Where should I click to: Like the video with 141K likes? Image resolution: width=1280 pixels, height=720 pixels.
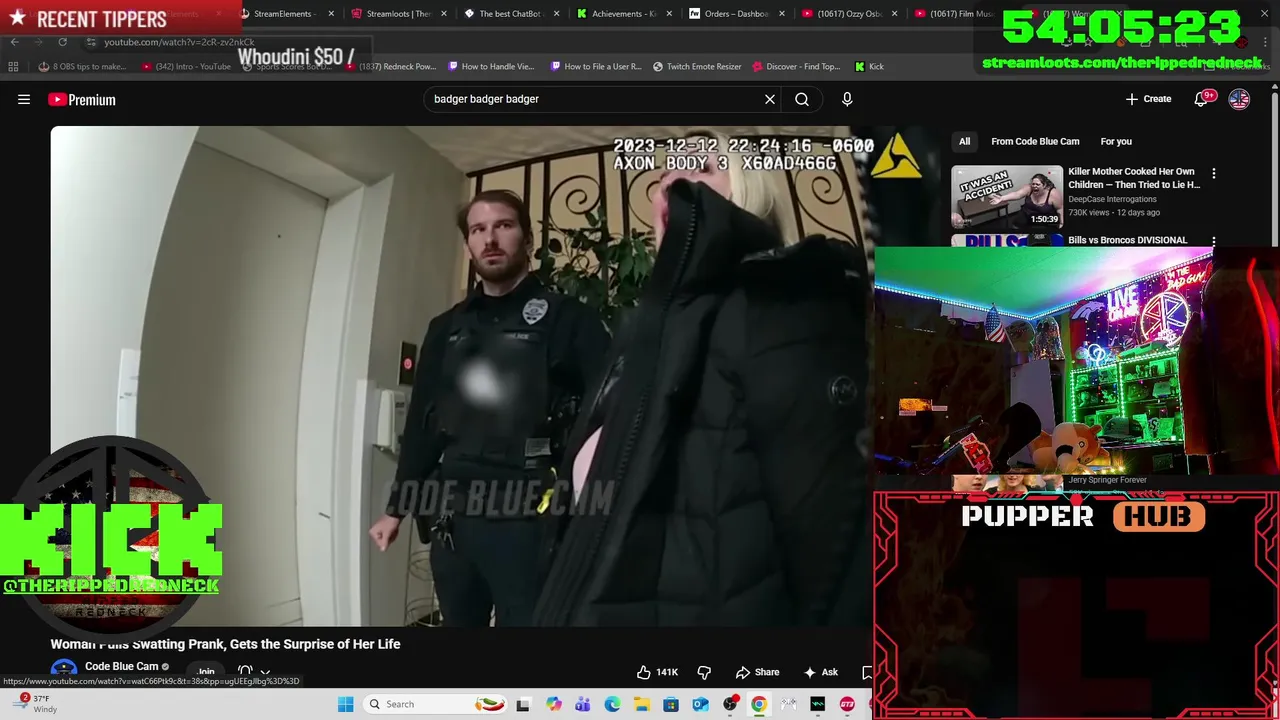point(658,672)
